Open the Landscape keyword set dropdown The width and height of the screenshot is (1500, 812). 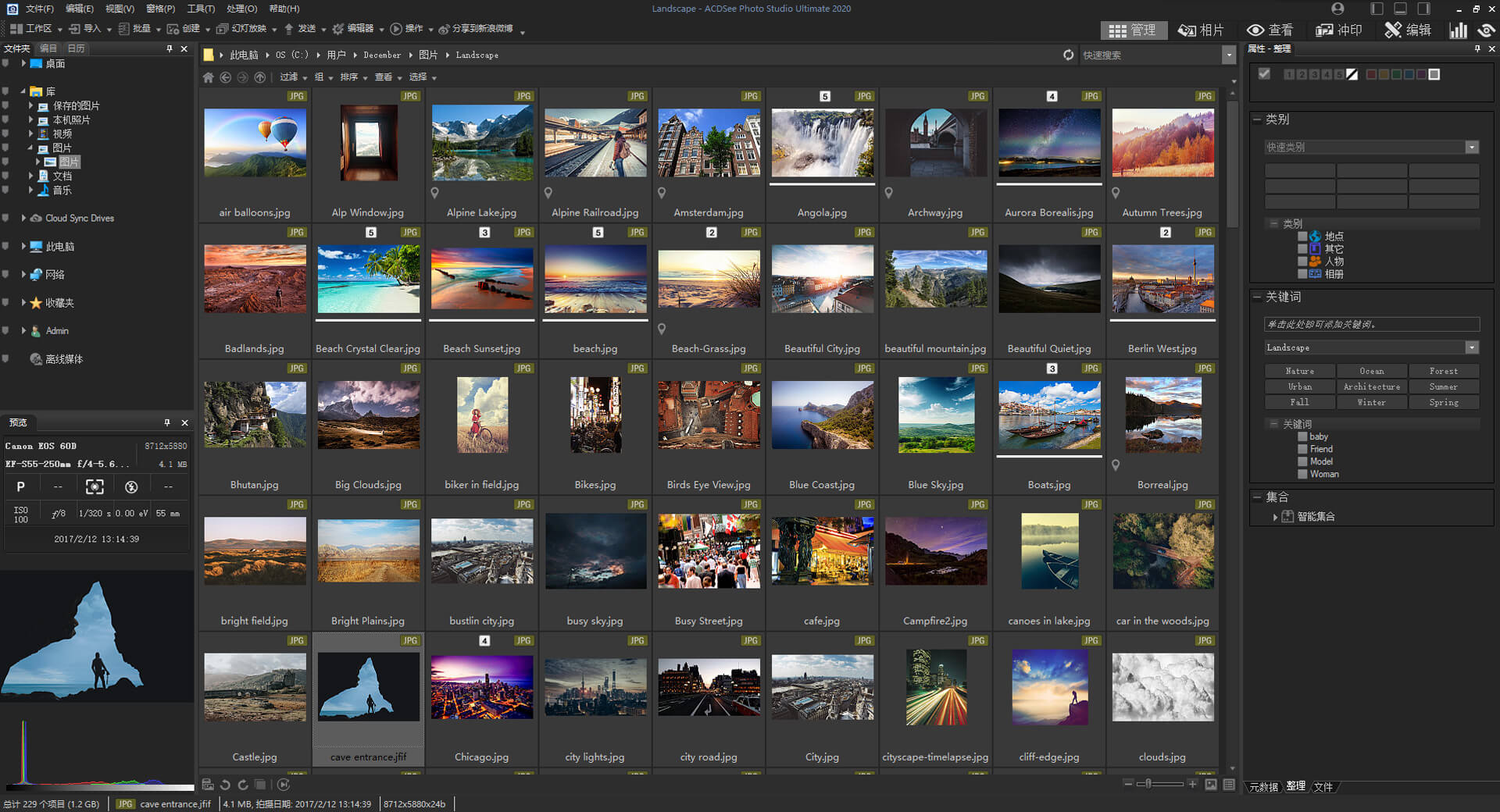coord(1472,347)
